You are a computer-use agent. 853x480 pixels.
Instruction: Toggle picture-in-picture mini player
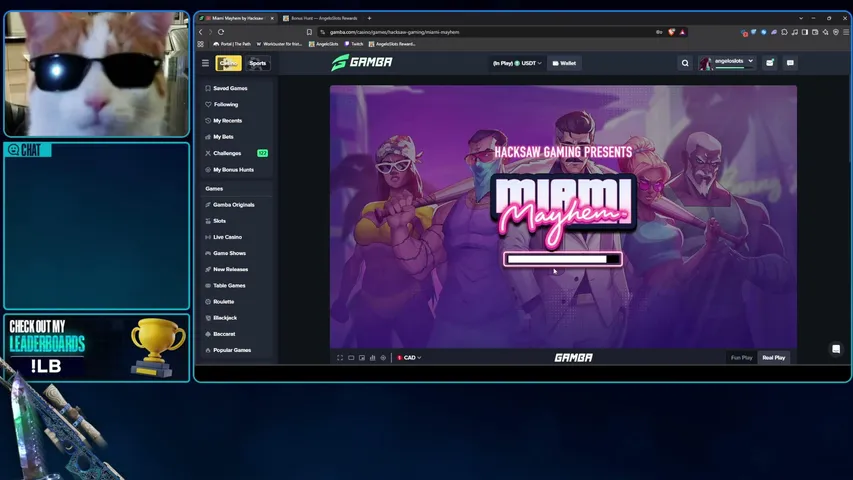tap(362, 358)
